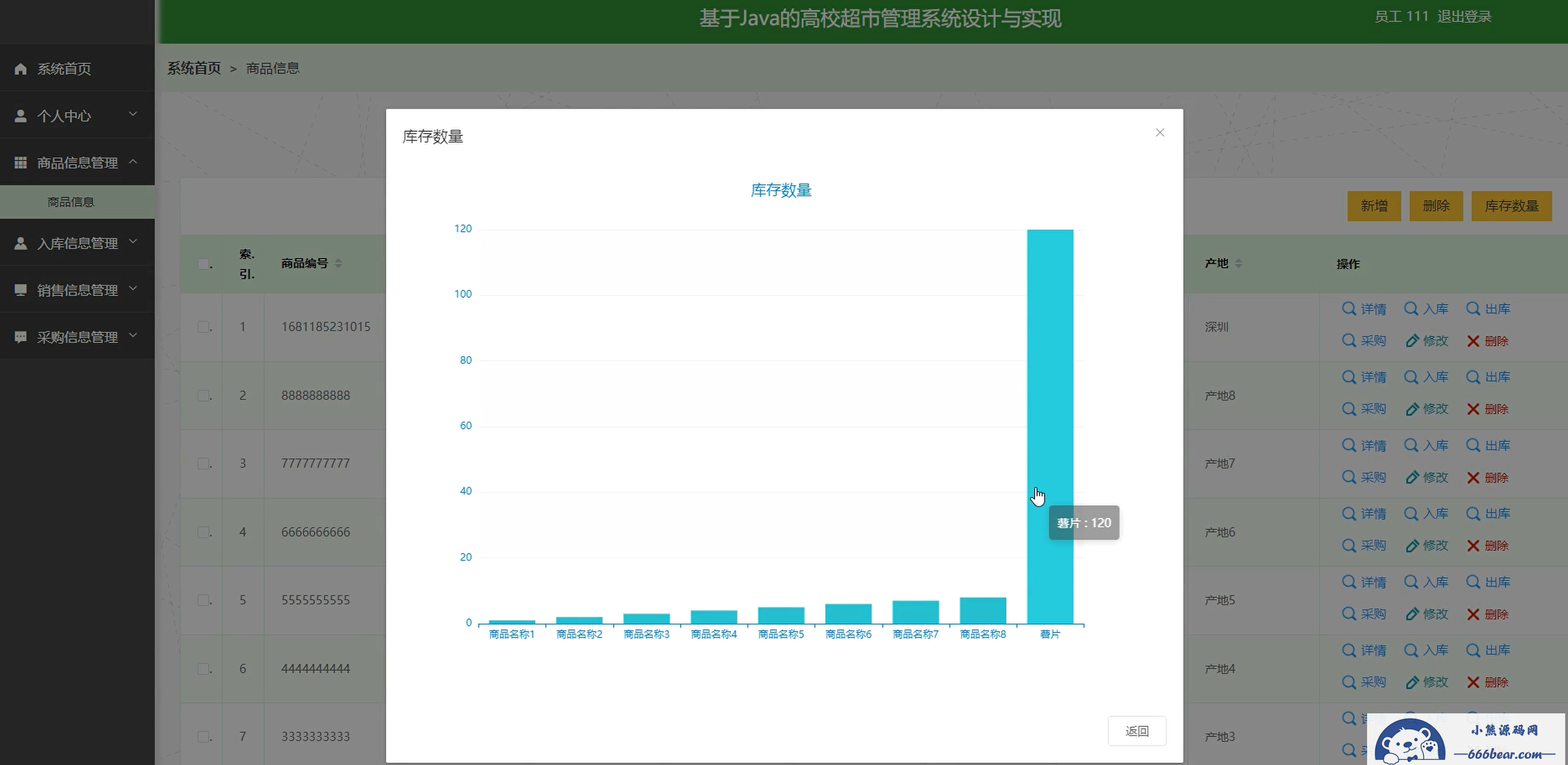Check the checkbox for row 2

[203, 396]
